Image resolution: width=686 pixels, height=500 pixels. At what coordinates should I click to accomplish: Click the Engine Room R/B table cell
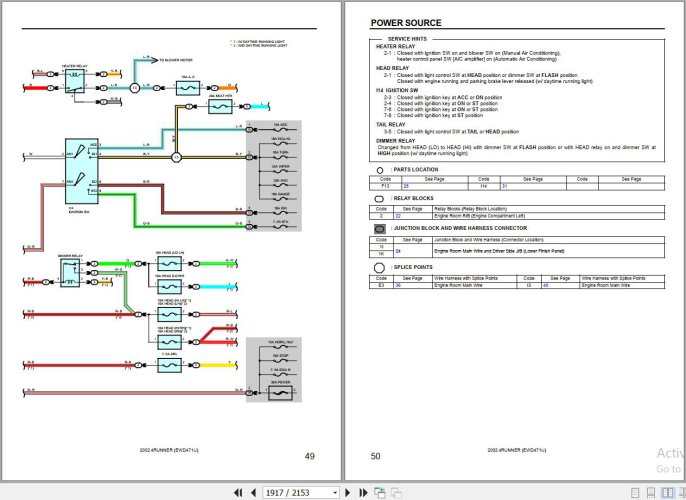(x=549, y=216)
